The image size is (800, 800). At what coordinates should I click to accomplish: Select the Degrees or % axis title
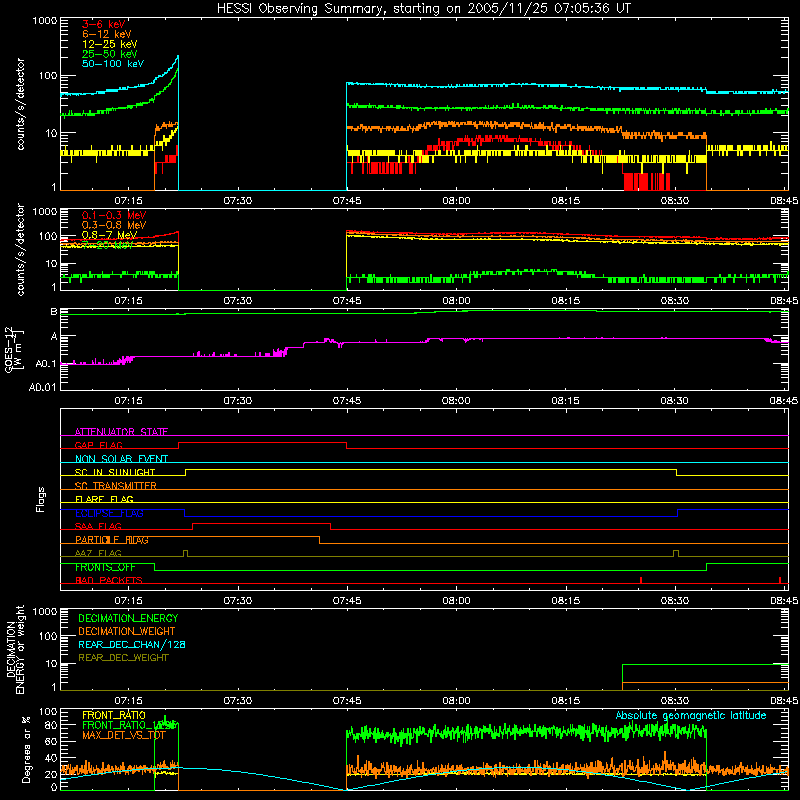pyautogui.click(x=26, y=749)
